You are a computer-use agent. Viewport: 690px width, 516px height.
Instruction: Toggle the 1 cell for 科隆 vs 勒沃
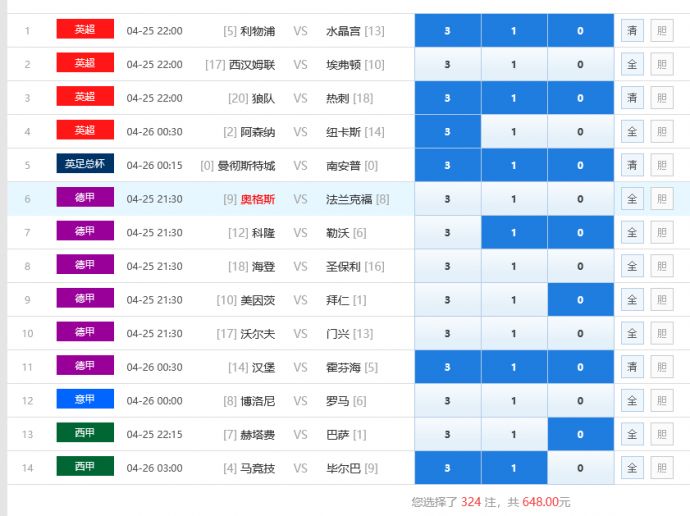pos(514,233)
